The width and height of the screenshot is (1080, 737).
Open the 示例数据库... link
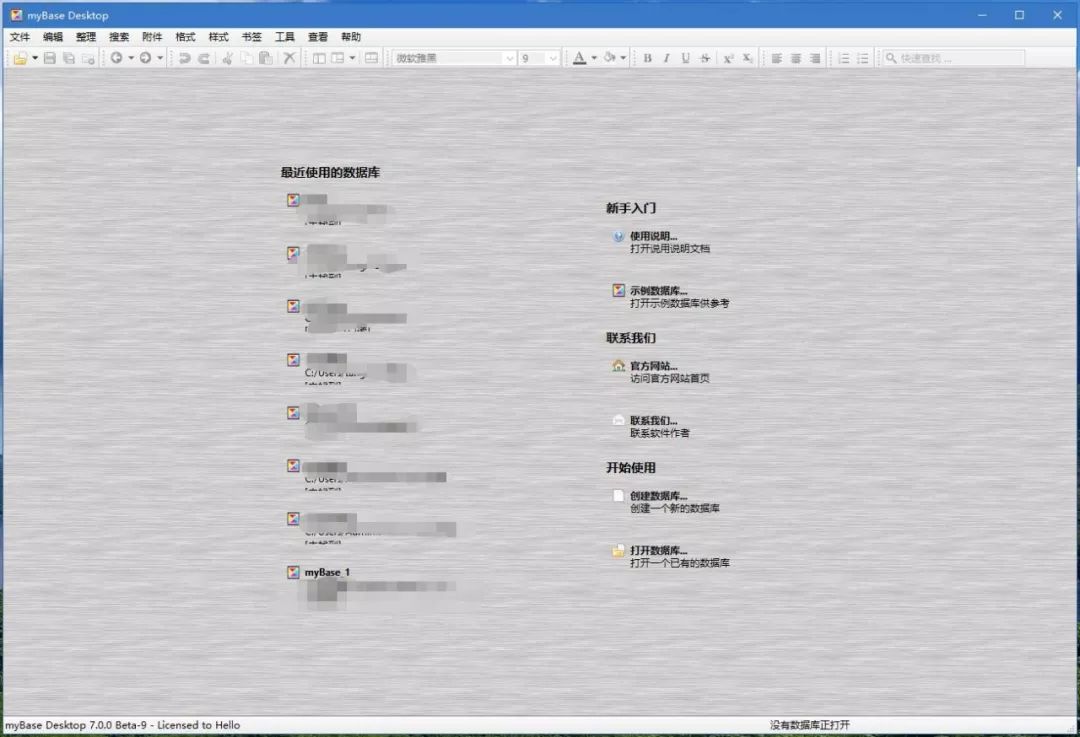pos(658,291)
